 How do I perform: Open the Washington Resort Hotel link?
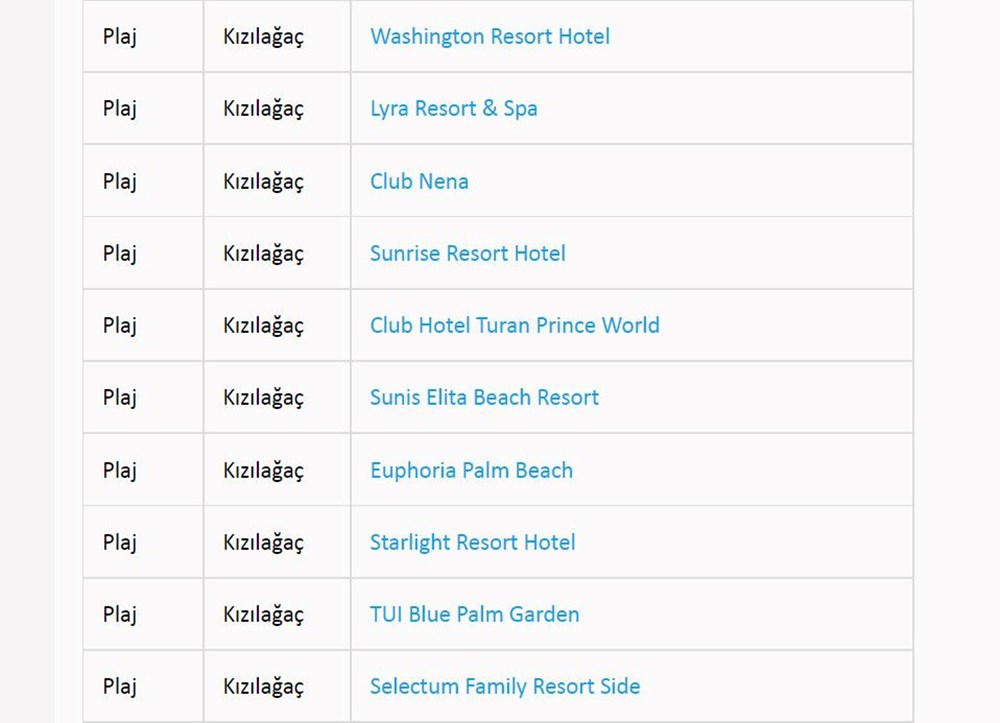pyautogui.click(x=489, y=37)
